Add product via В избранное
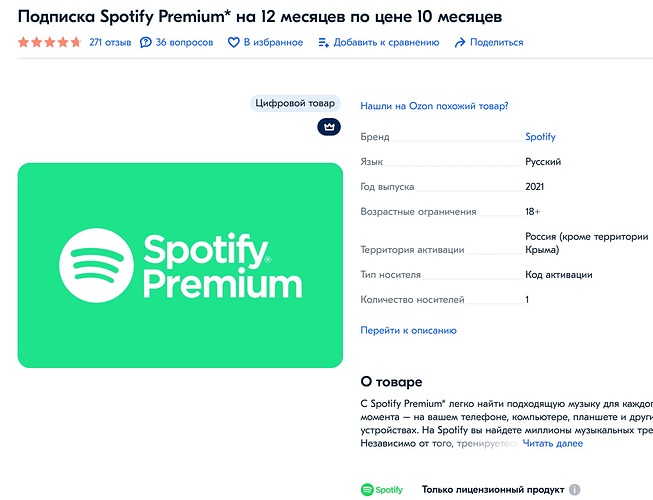 click(273, 42)
